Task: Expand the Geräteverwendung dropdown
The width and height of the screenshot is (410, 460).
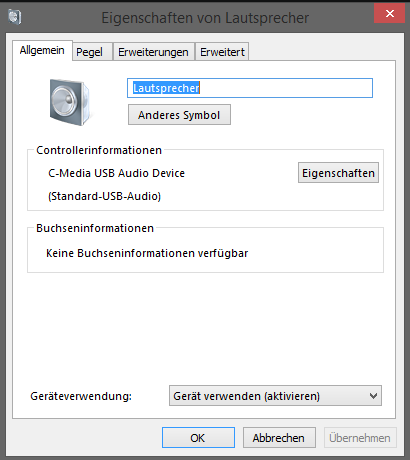Action: (275, 396)
